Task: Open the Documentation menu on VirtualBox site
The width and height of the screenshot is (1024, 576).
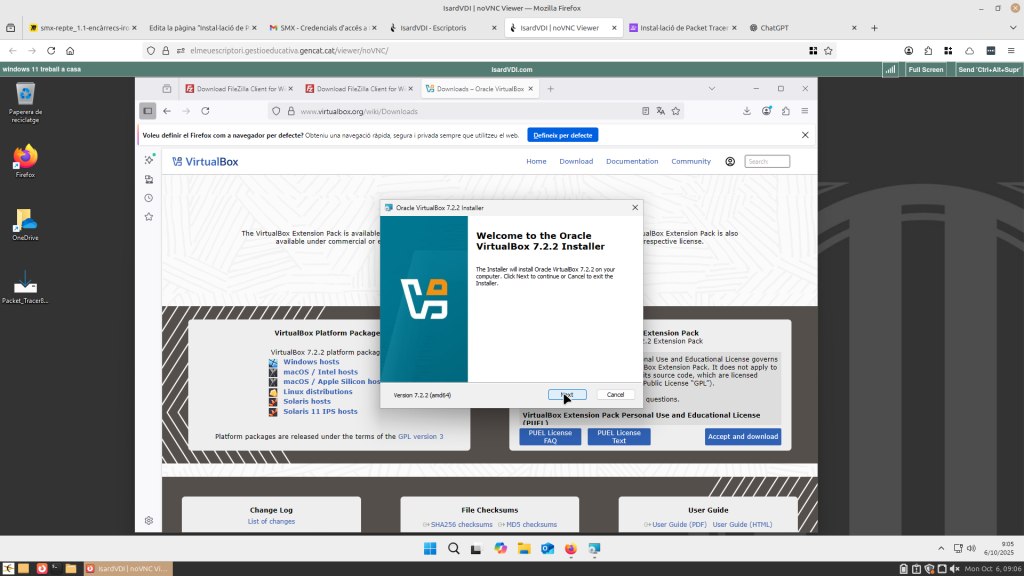Action: [x=632, y=161]
